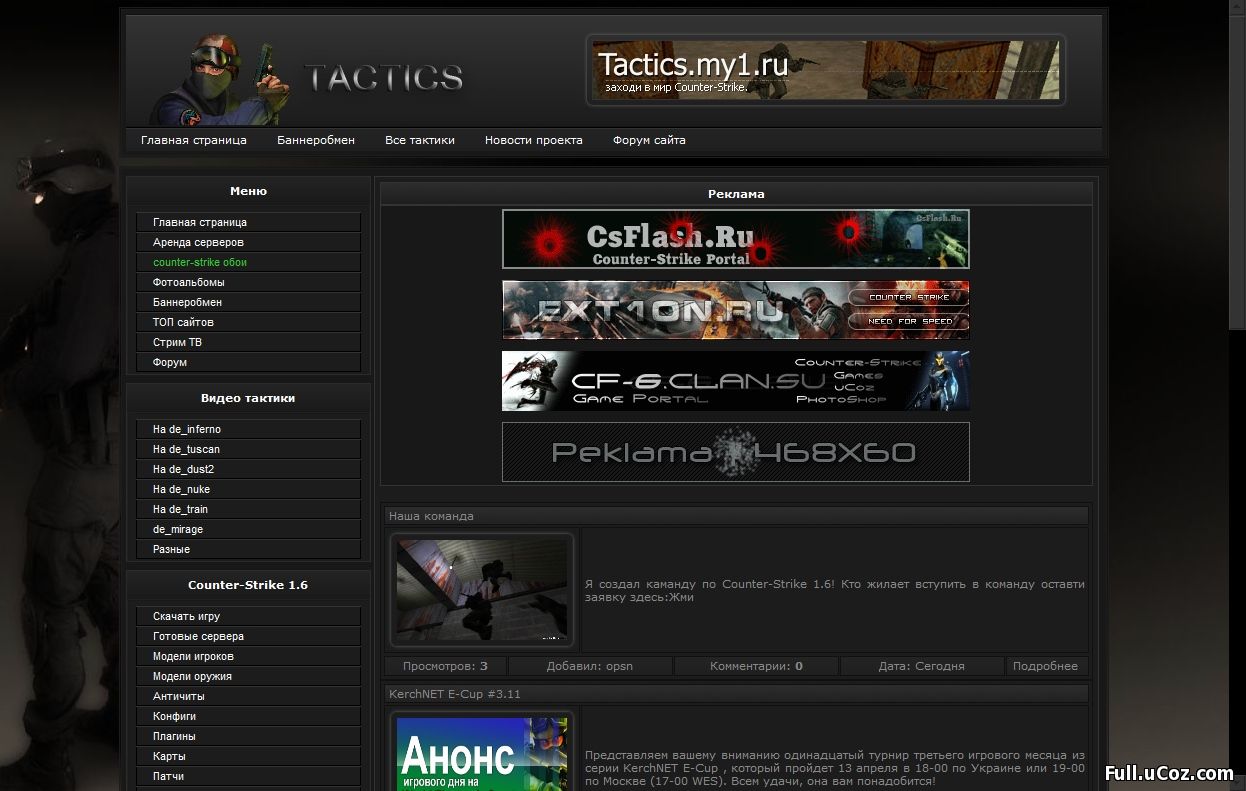Click the Full.uCoz.com corner label
The height and width of the screenshot is (791, 1246).
[1169, 773]
